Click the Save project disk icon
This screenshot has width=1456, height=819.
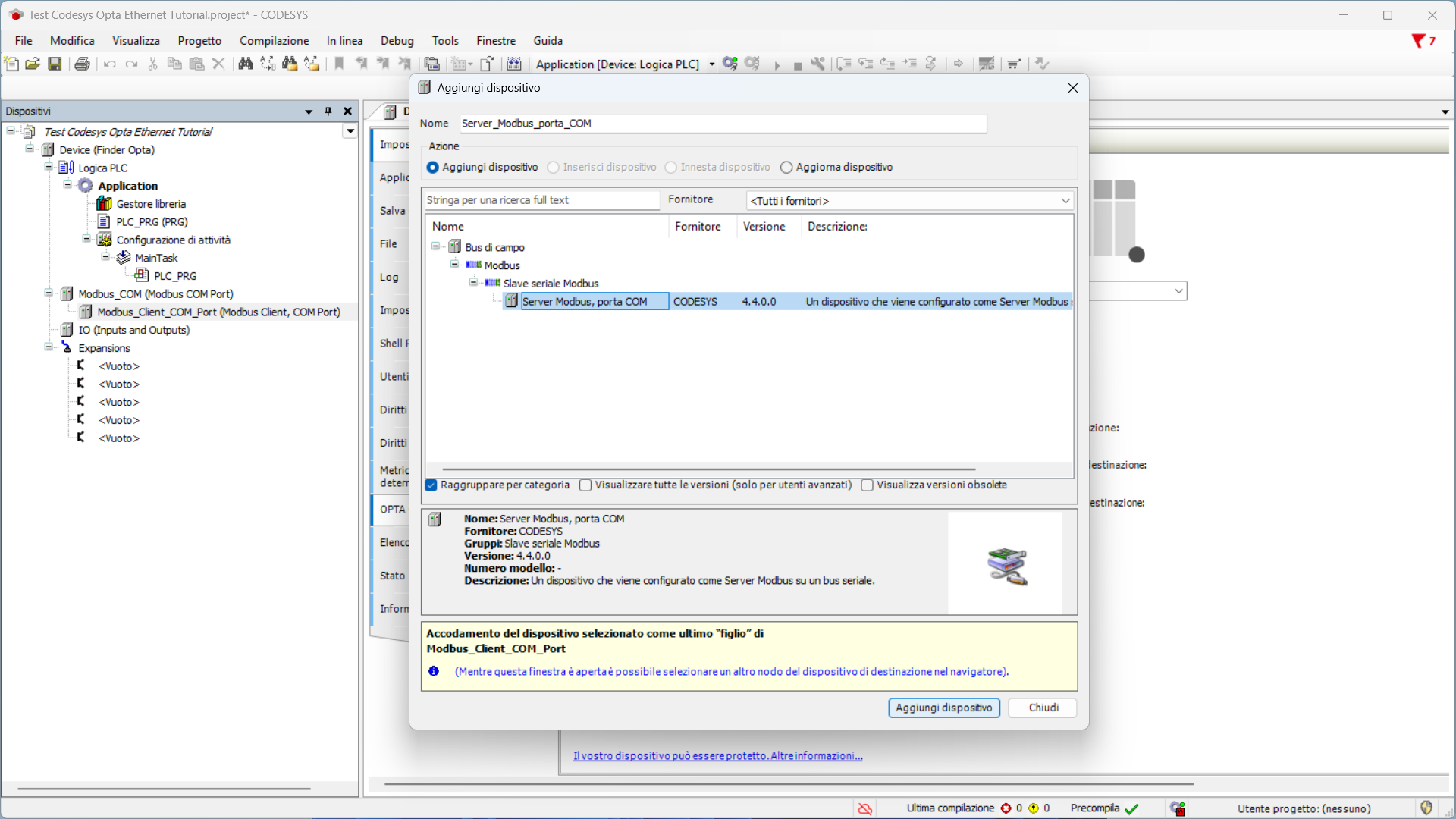coord(55,64)
